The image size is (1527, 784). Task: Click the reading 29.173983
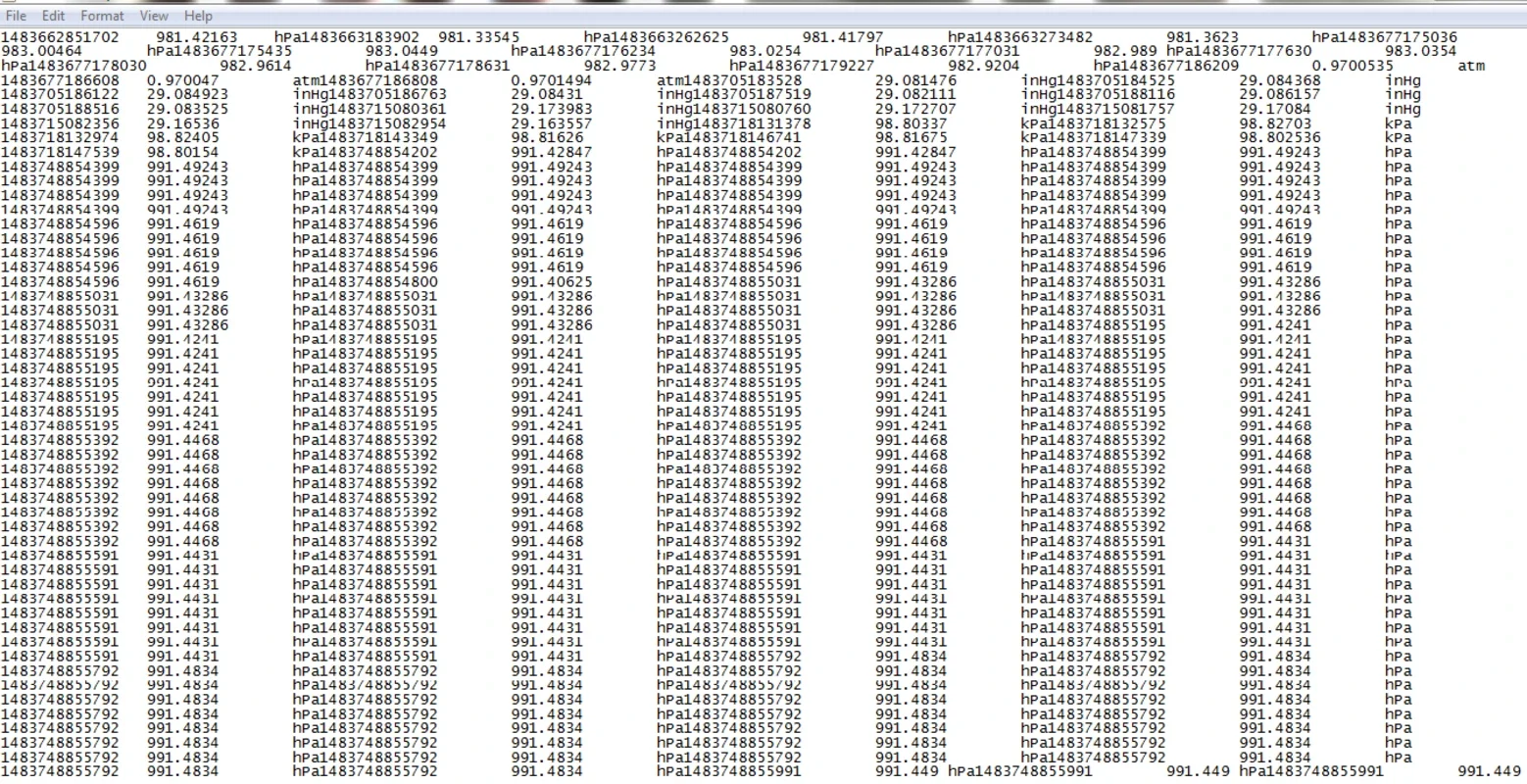pyautogui.click(x=552, y=109)
